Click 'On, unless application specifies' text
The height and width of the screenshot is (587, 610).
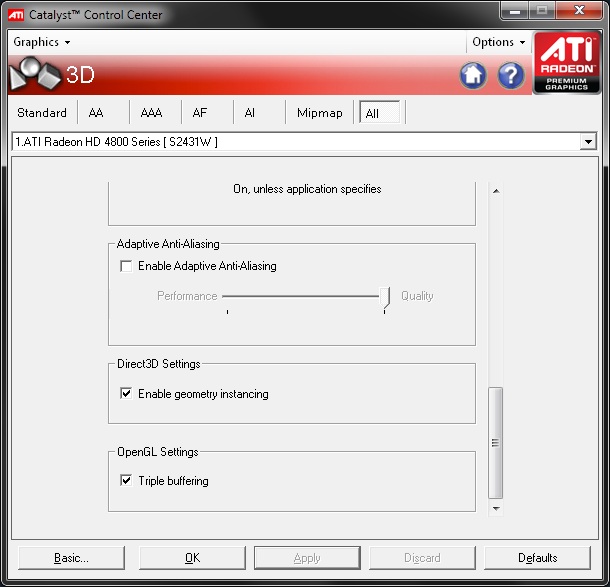tap(307, 189)
